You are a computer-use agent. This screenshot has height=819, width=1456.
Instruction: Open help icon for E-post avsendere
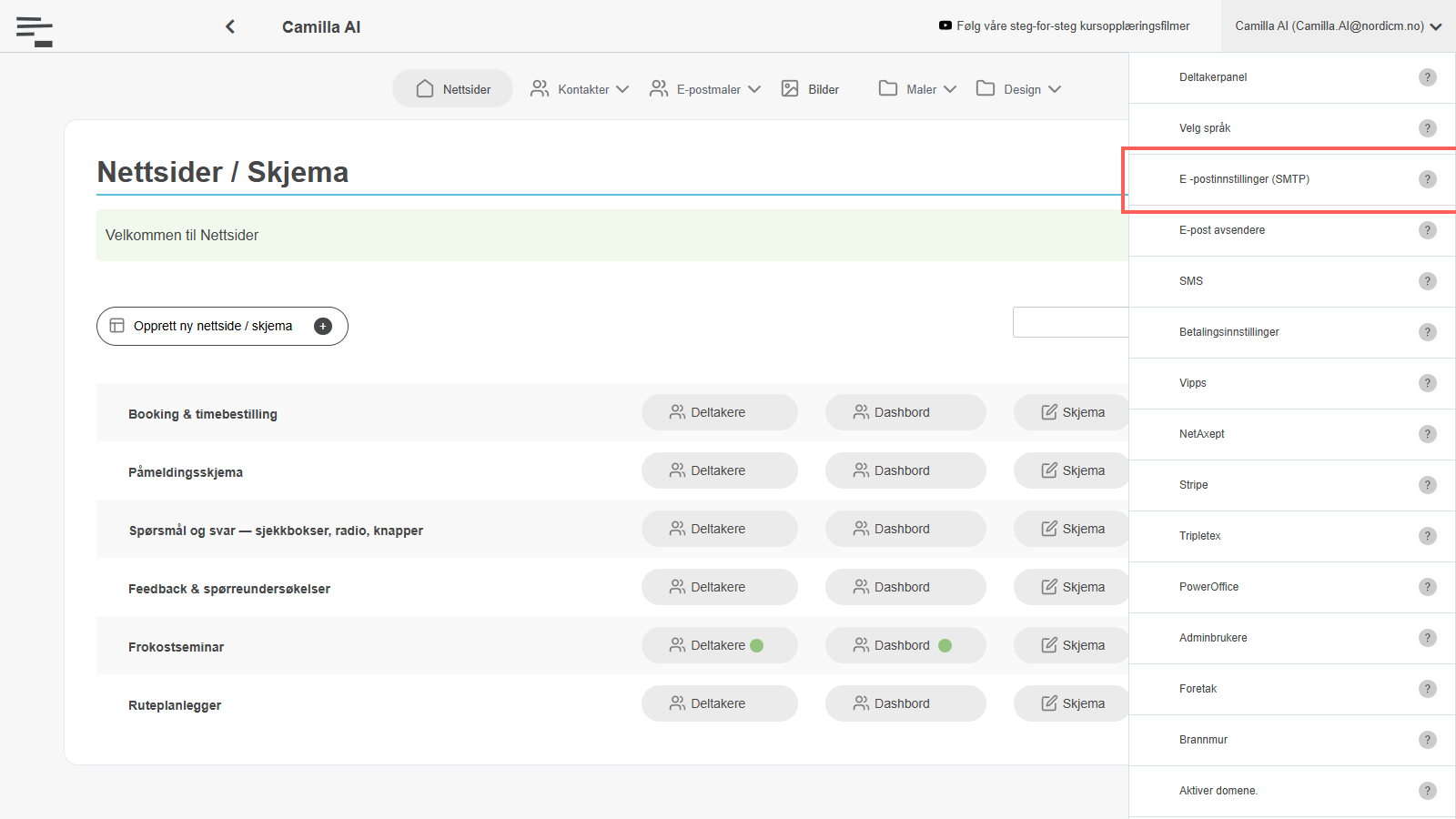pos(1428,230)
